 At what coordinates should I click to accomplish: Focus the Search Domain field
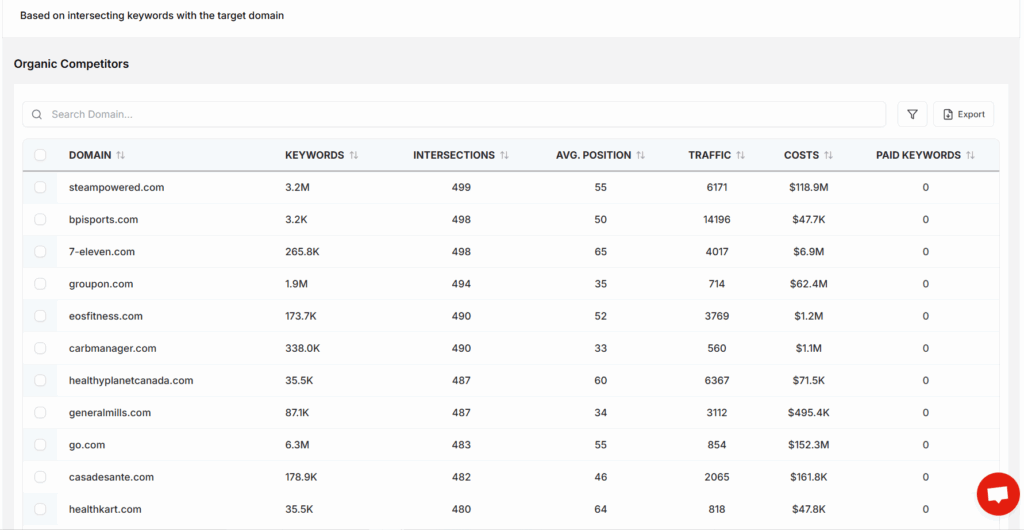pyautogui.click(x=454, y=114)
